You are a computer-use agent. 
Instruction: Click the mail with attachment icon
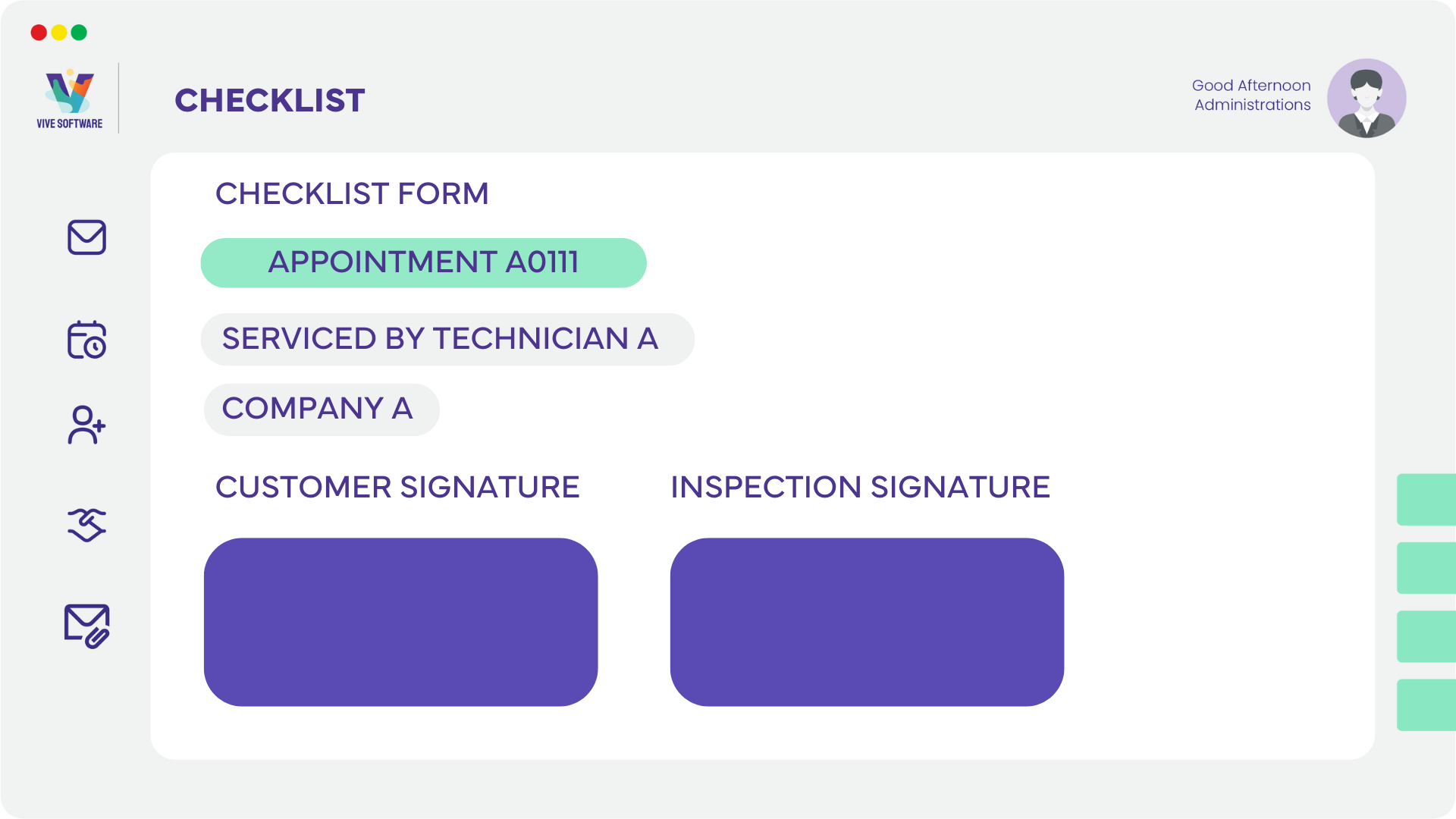point(86,626)
